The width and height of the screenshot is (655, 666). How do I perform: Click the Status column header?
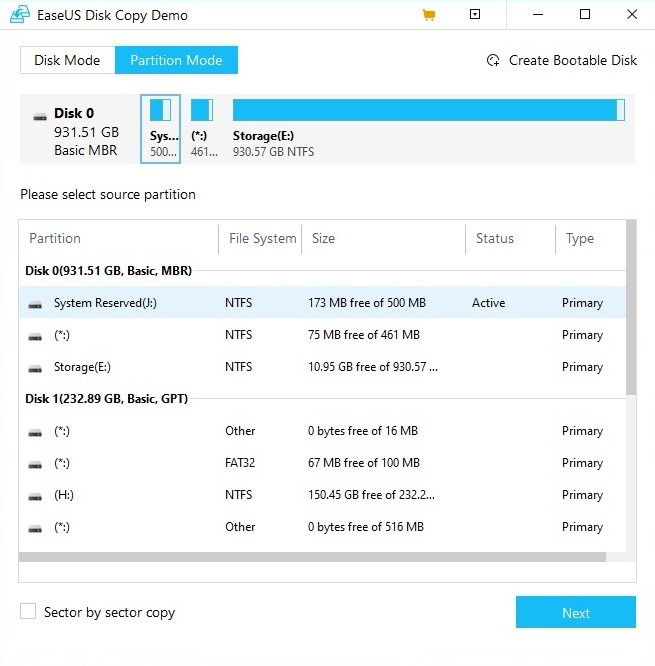tap(494, 238)
